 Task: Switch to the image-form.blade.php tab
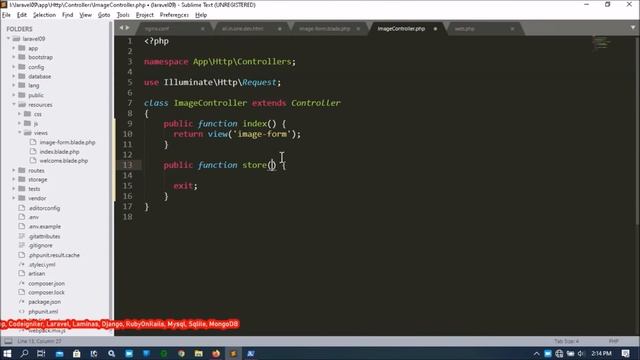tap(324, 29)
